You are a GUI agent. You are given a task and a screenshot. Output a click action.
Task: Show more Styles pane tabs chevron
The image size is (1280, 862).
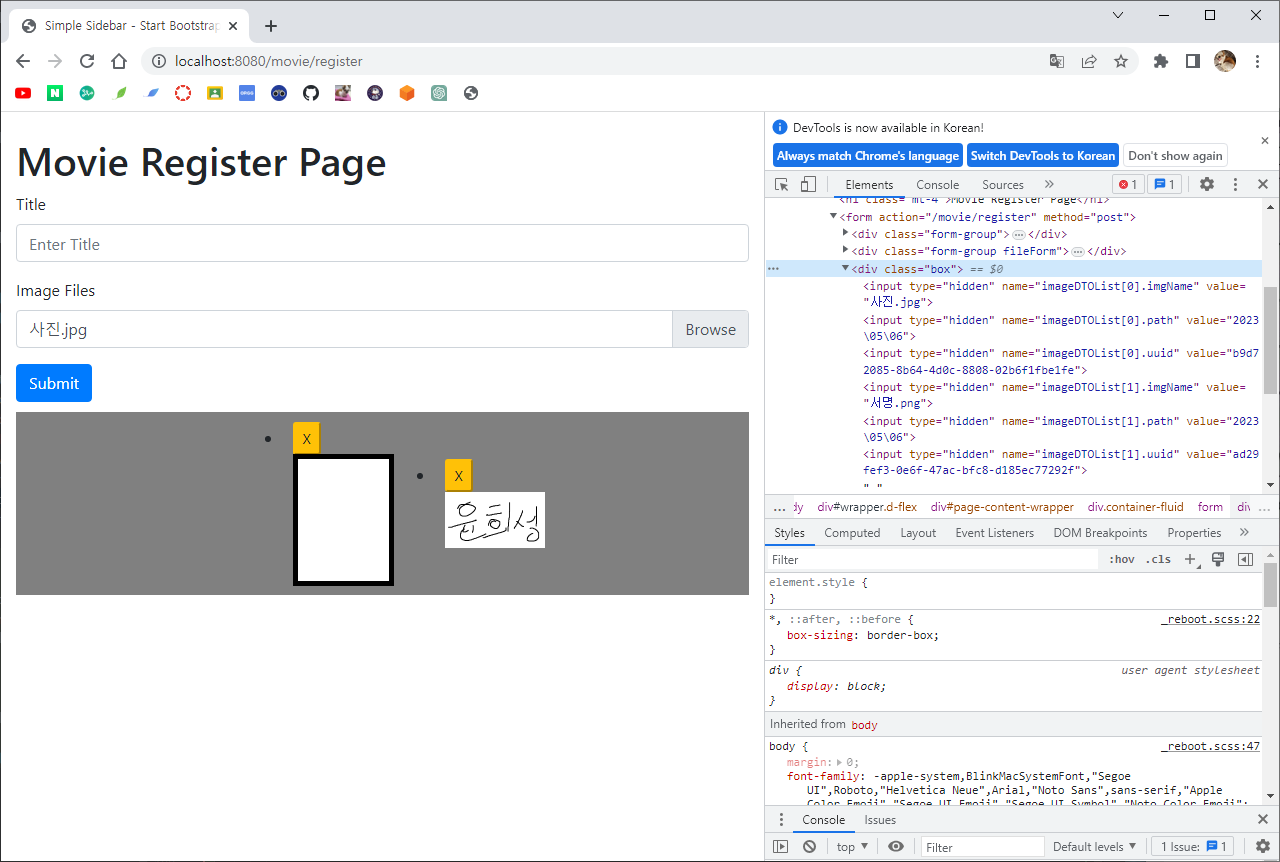tap(1245, 533)
